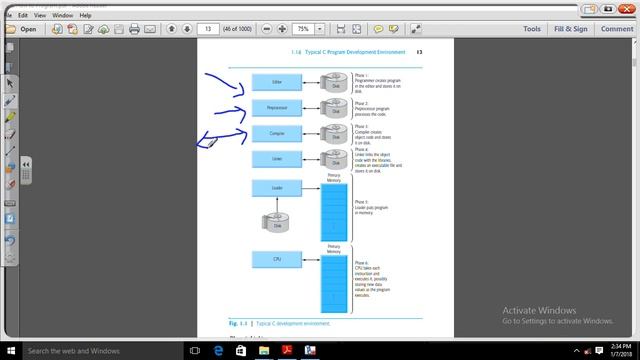
Task: Click the Fit width scrolling icon
Action: click(x=341, y=29)
